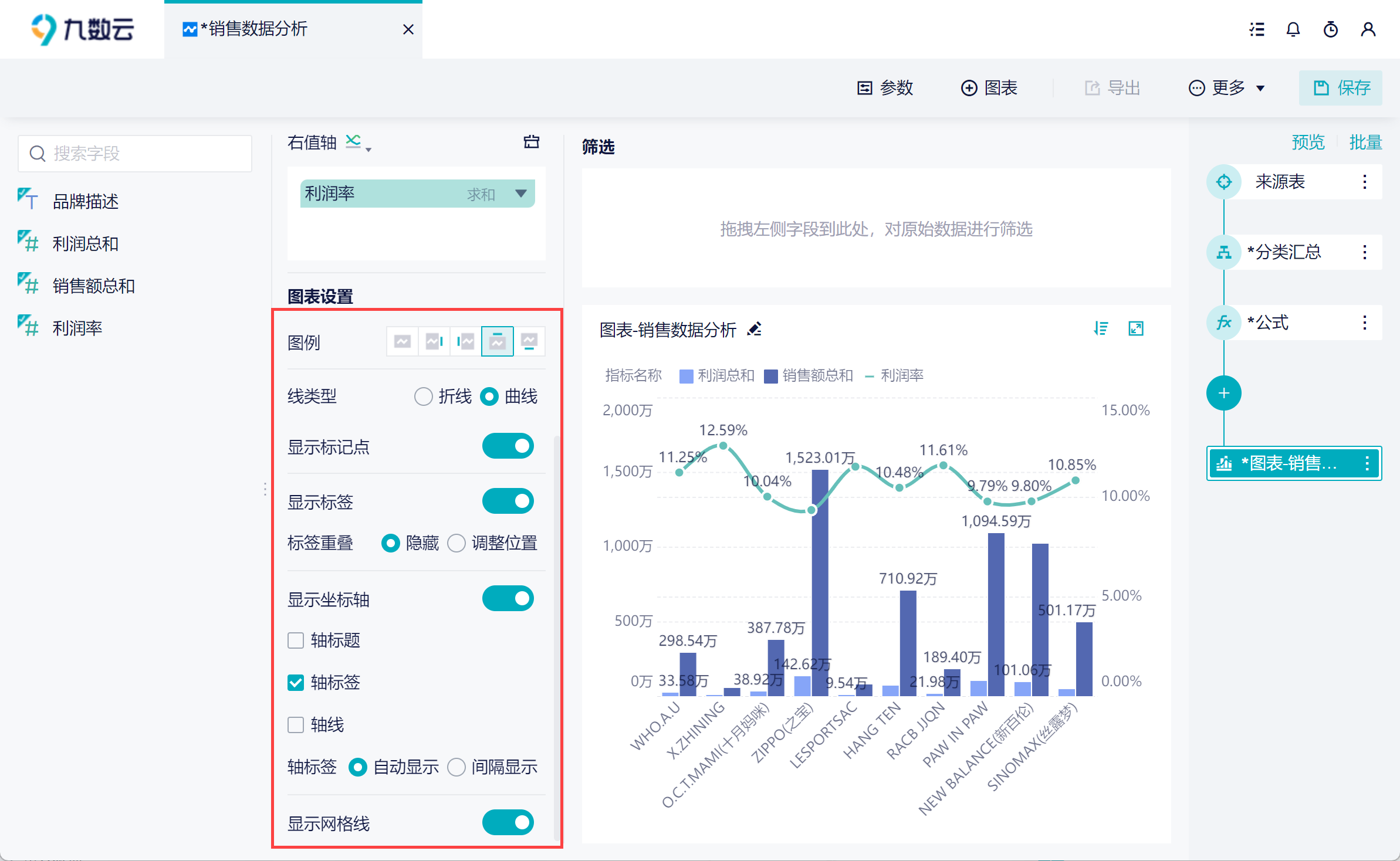Open 利润率 aggregation dropdown arrow

[520, 194]
